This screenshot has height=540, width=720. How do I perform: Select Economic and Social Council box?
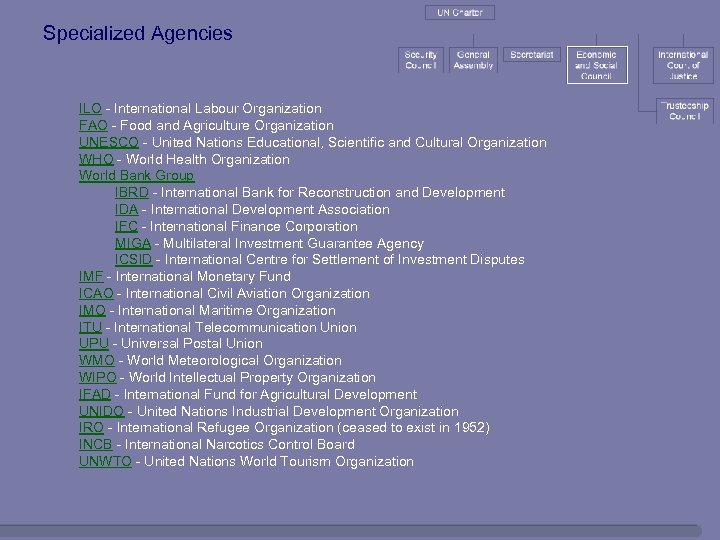point(597,65)
